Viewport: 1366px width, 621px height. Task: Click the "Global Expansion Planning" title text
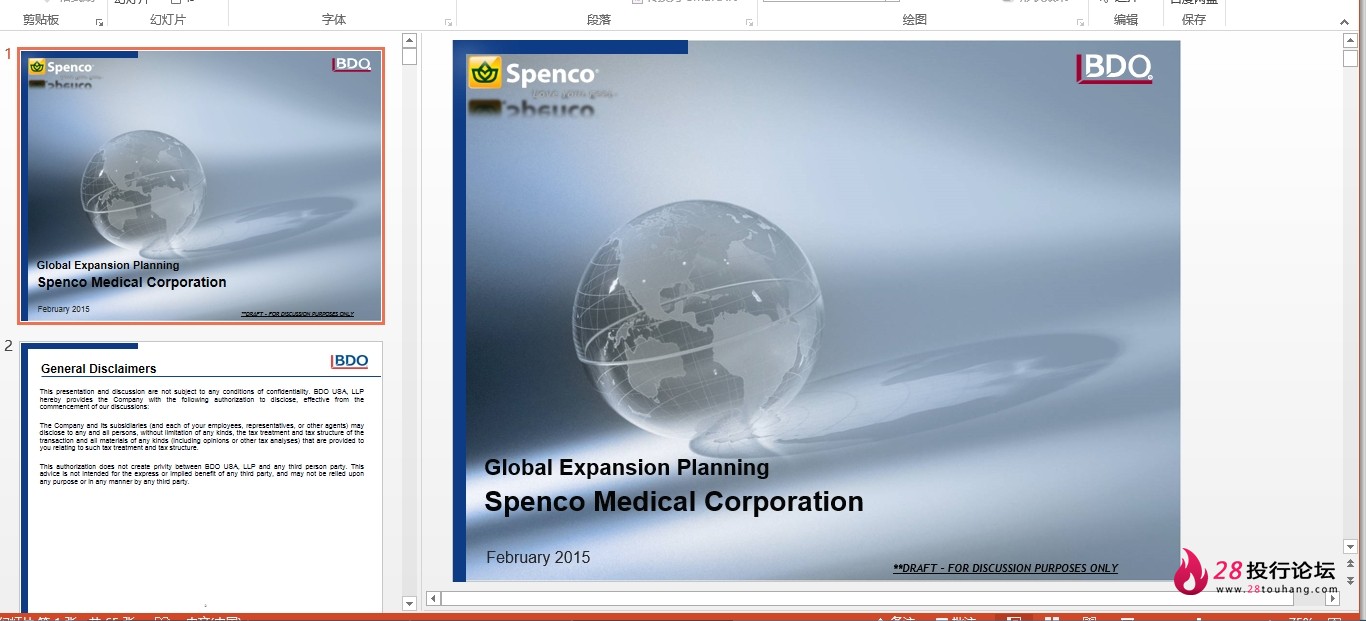pyautogui.click(x=627, y=467)
